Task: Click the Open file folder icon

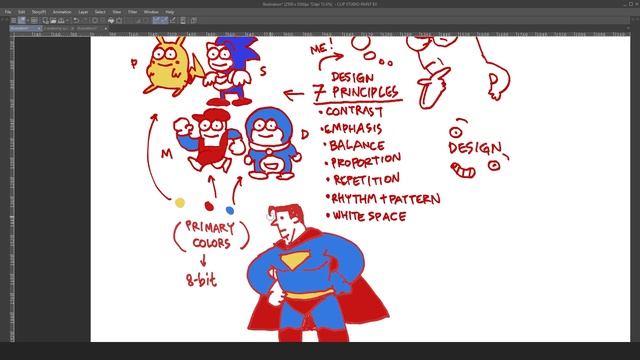Action: coord(53,20)
